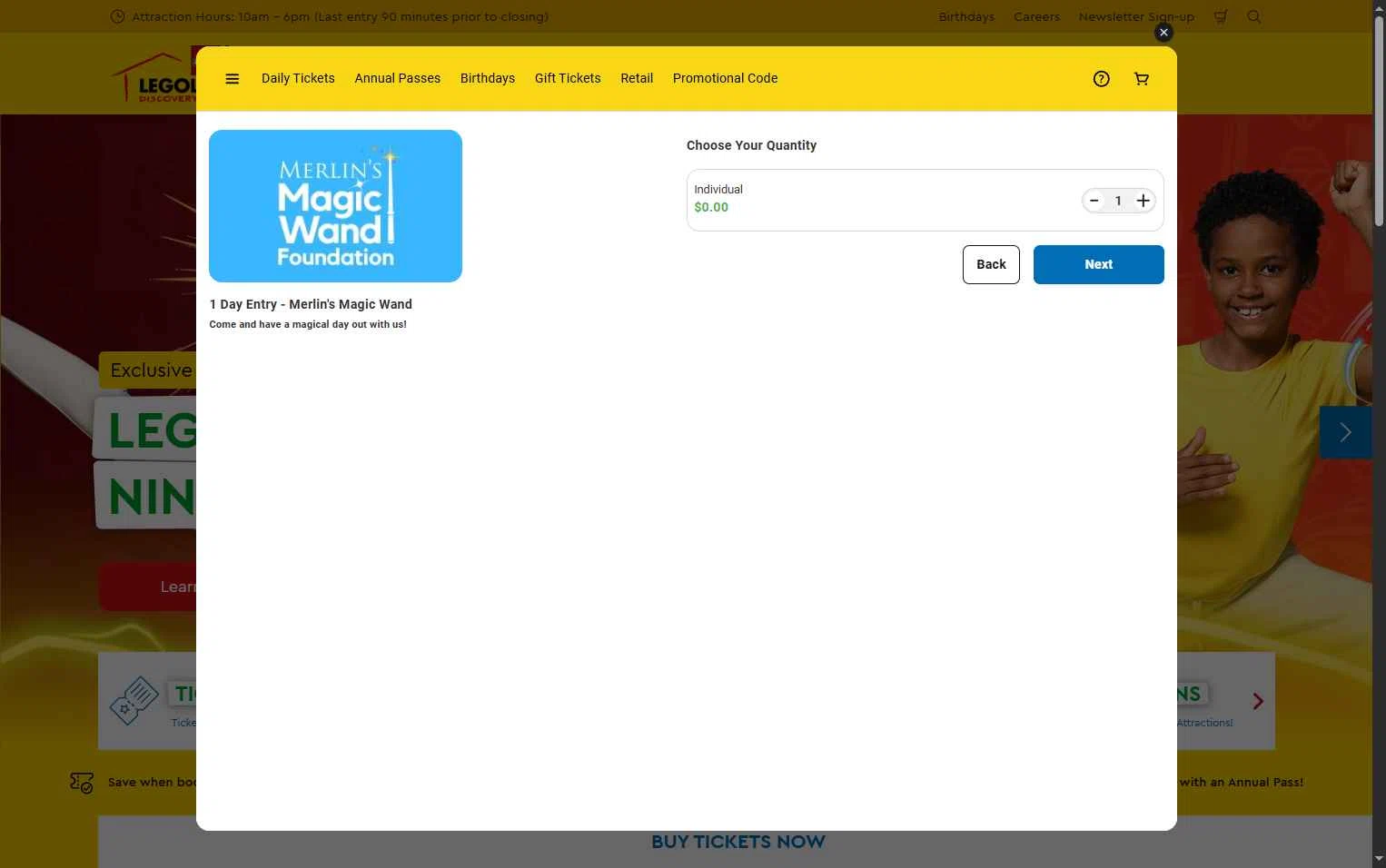
Task: Switch to Annual Passes tab
Action: click(x=398, y=79)
